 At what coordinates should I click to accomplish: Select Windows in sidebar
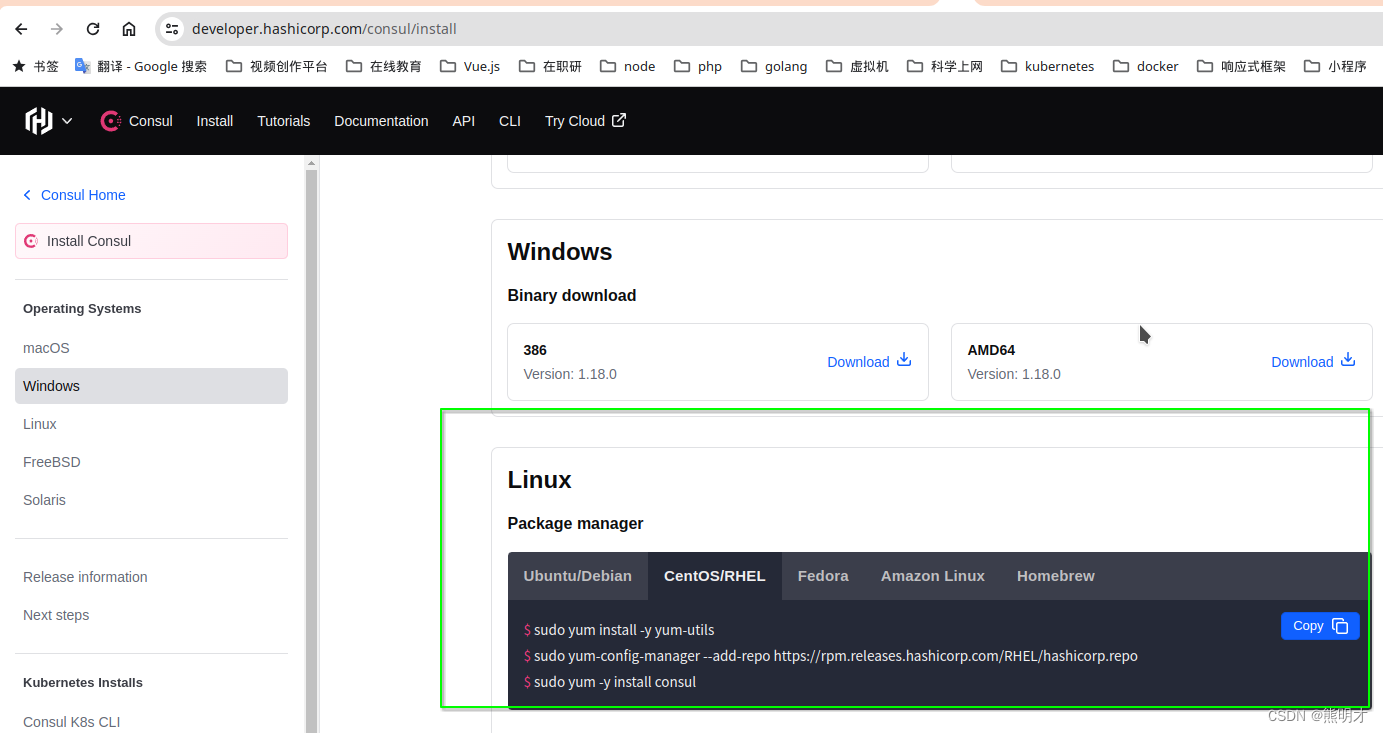coord(151,386)
